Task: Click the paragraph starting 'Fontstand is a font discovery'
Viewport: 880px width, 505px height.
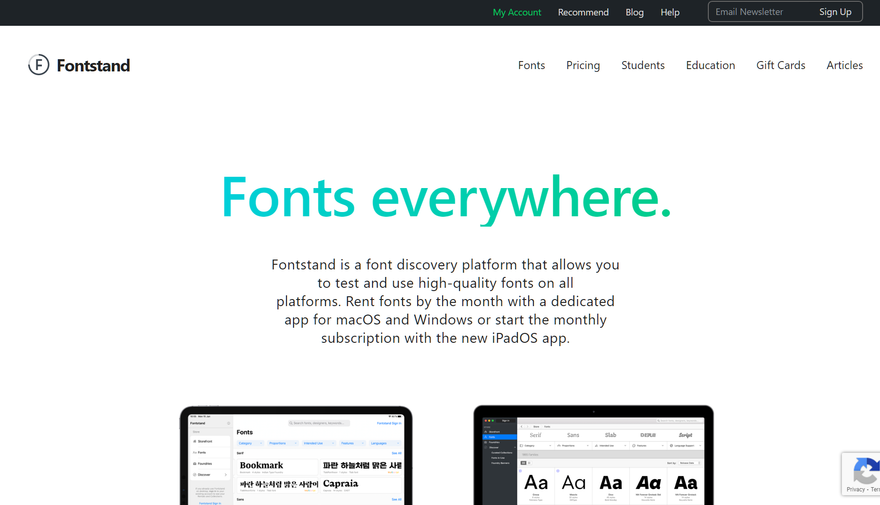Action: (x=445, y=301)
